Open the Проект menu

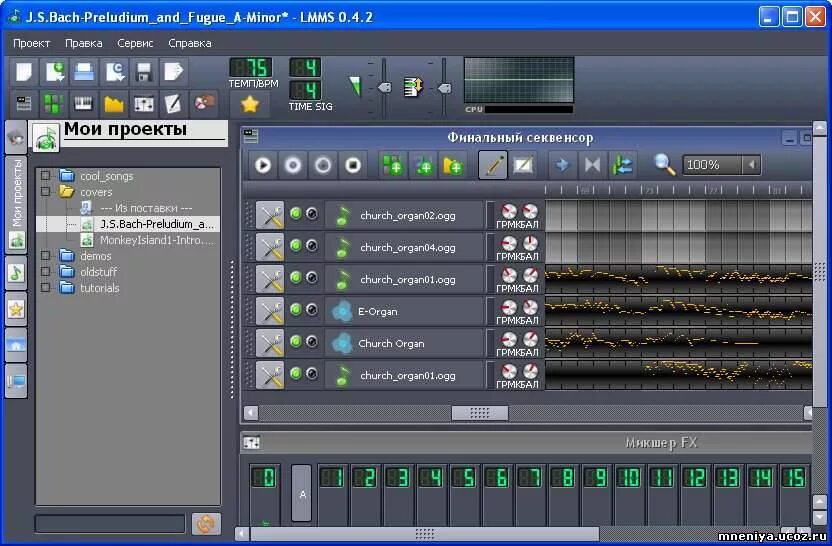[x=31, y=44]
